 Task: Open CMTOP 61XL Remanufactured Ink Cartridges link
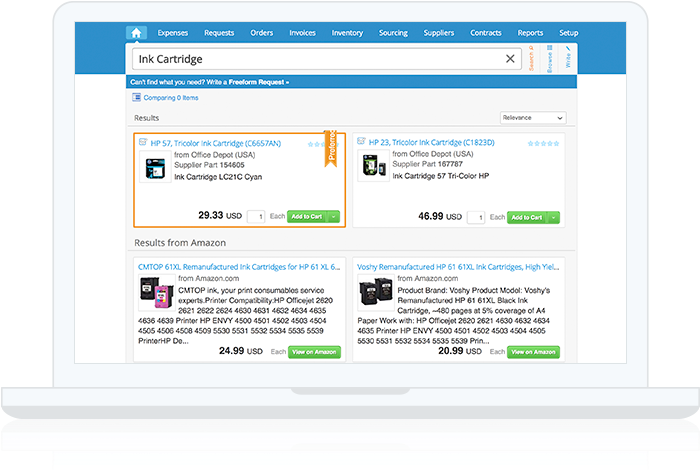pos(239,267)
